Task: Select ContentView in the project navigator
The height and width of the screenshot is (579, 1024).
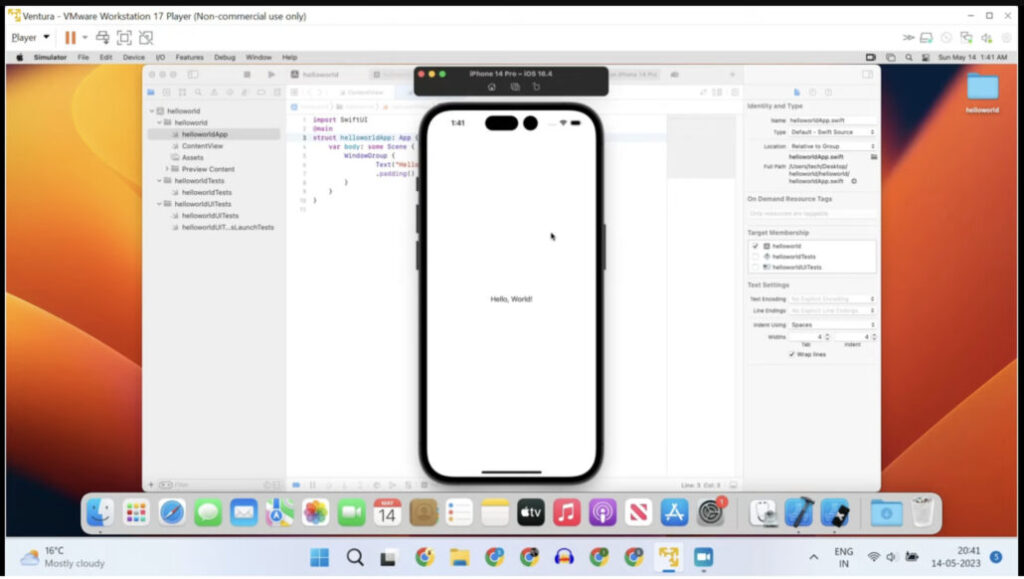Action: tap(202, 146)
